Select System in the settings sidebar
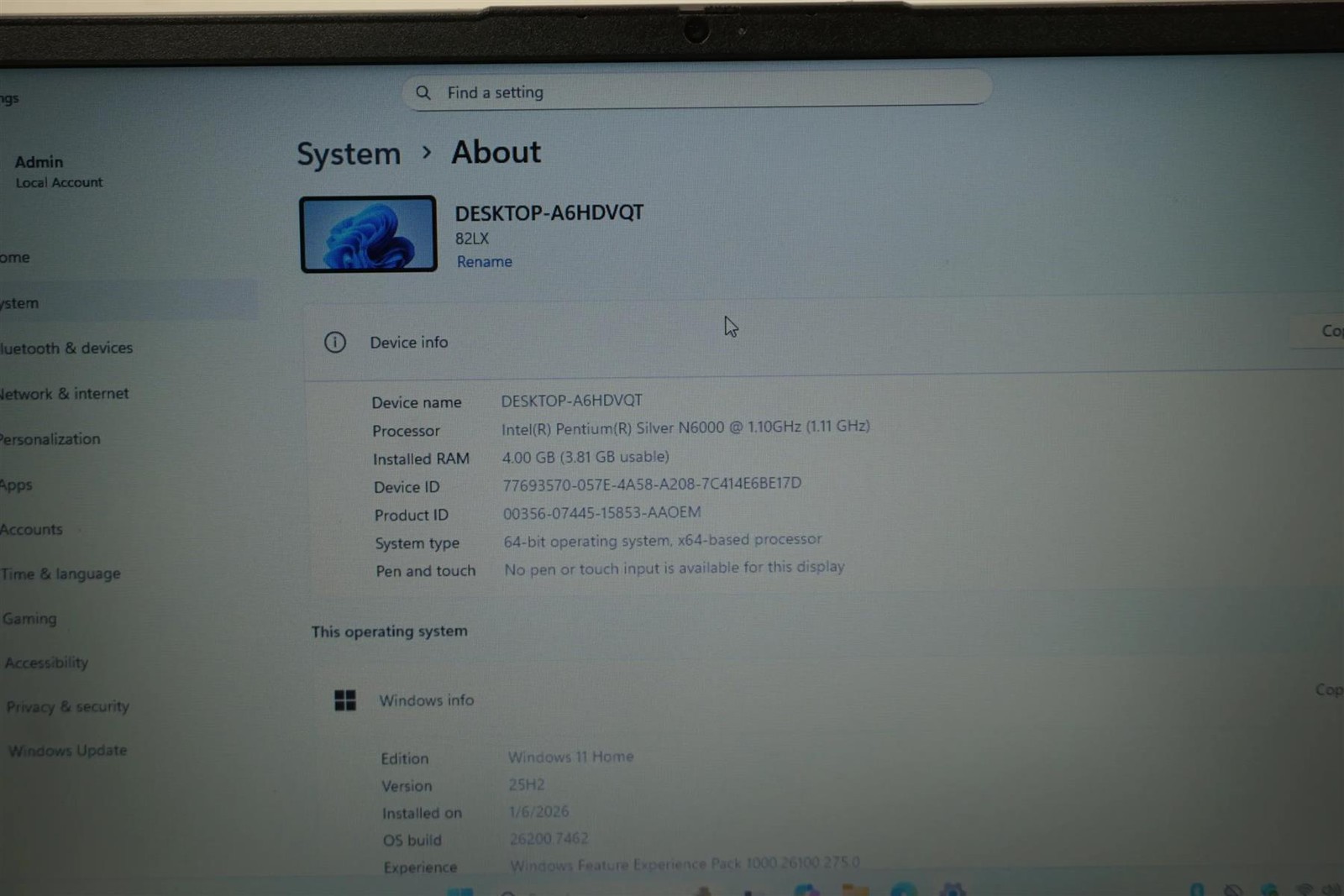Image resolution: width=1344 pixels, height=896 pixels. coord(126,301)
